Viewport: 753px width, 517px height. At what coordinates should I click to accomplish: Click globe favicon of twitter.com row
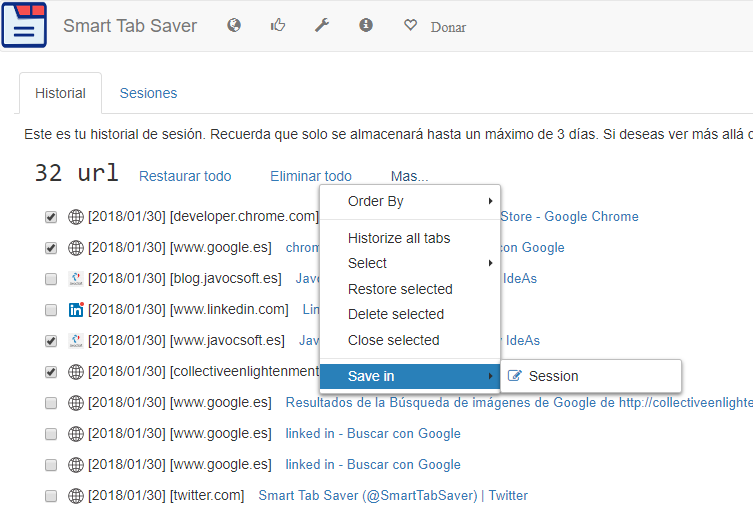point(76,496)
